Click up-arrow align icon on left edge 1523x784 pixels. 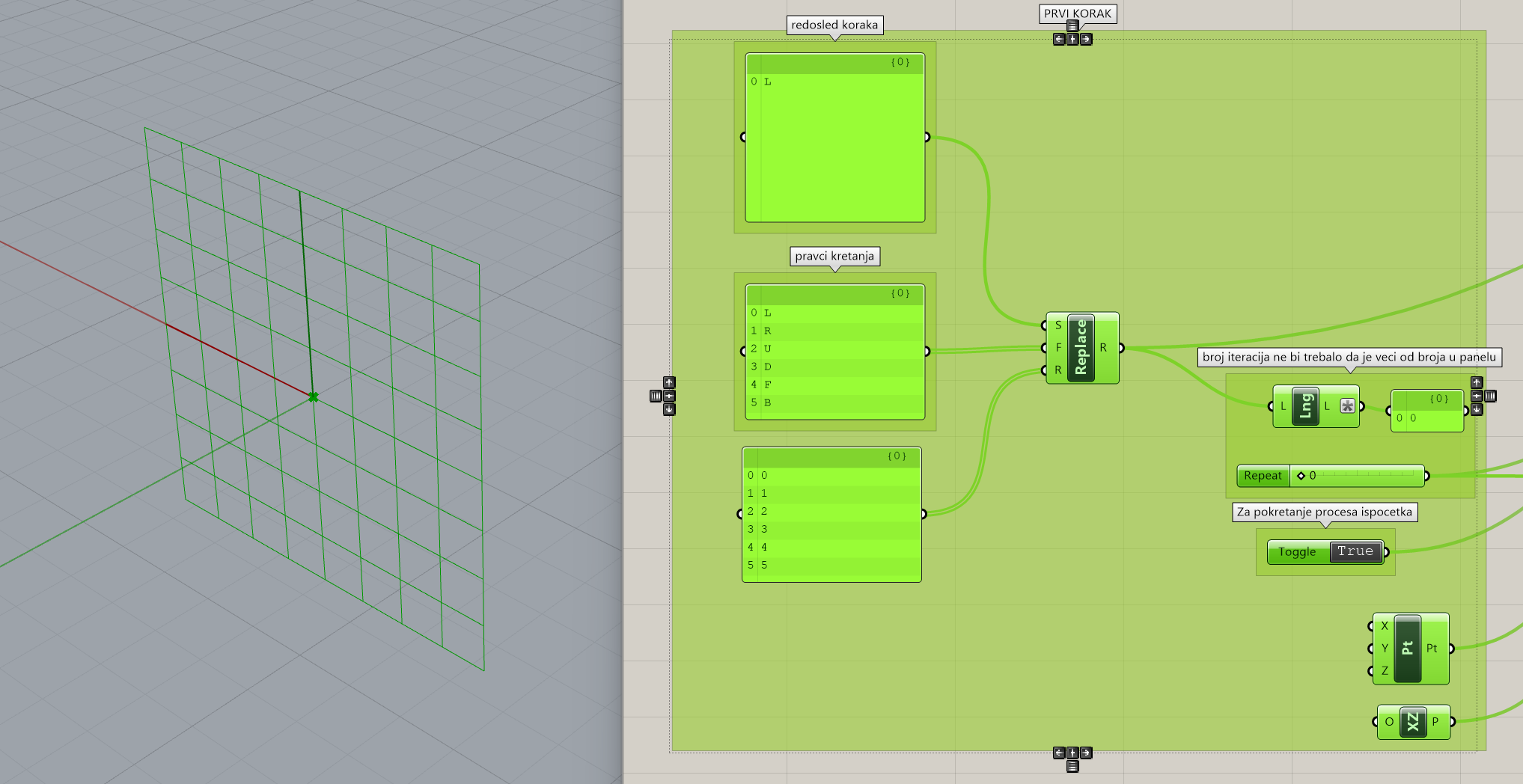coord(669,382)
